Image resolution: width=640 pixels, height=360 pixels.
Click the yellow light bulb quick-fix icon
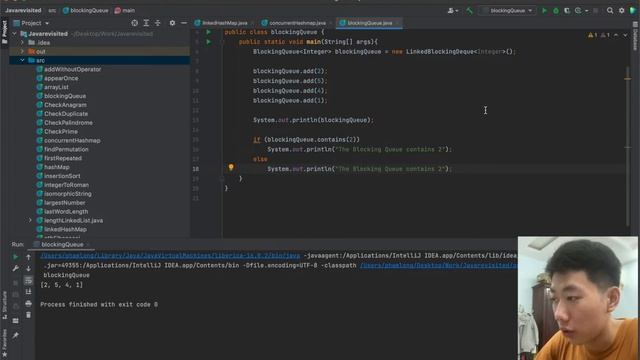[231, 167]
